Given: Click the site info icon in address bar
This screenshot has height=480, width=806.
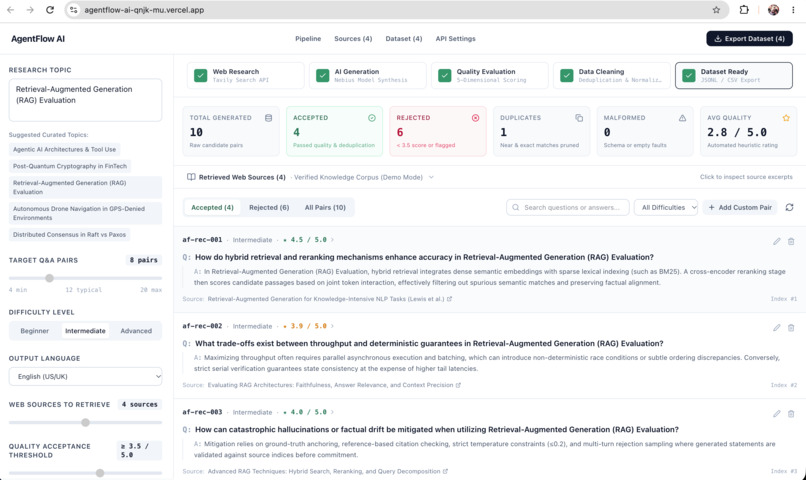Looking at the screenshot, I should click(74, 10).
